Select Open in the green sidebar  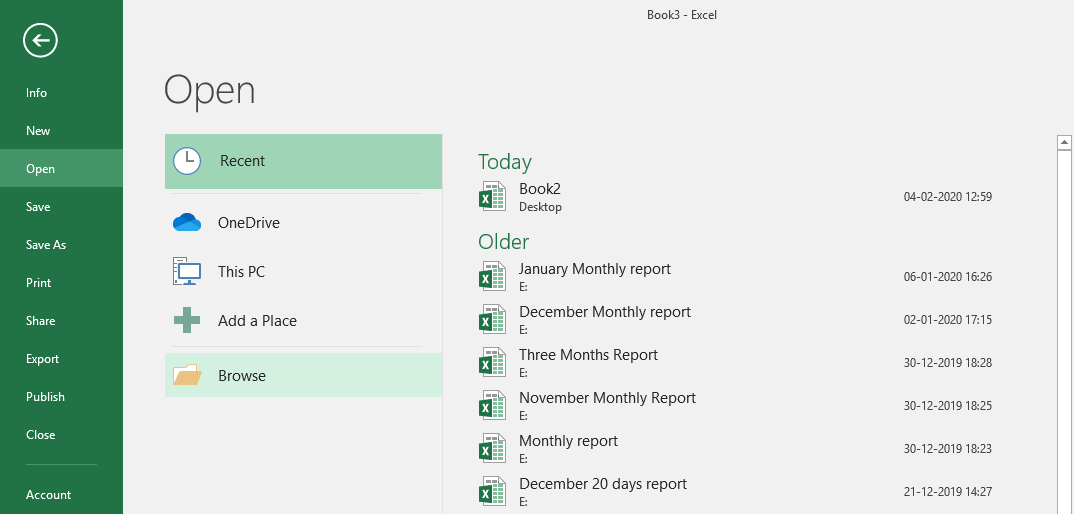point(40,169)
